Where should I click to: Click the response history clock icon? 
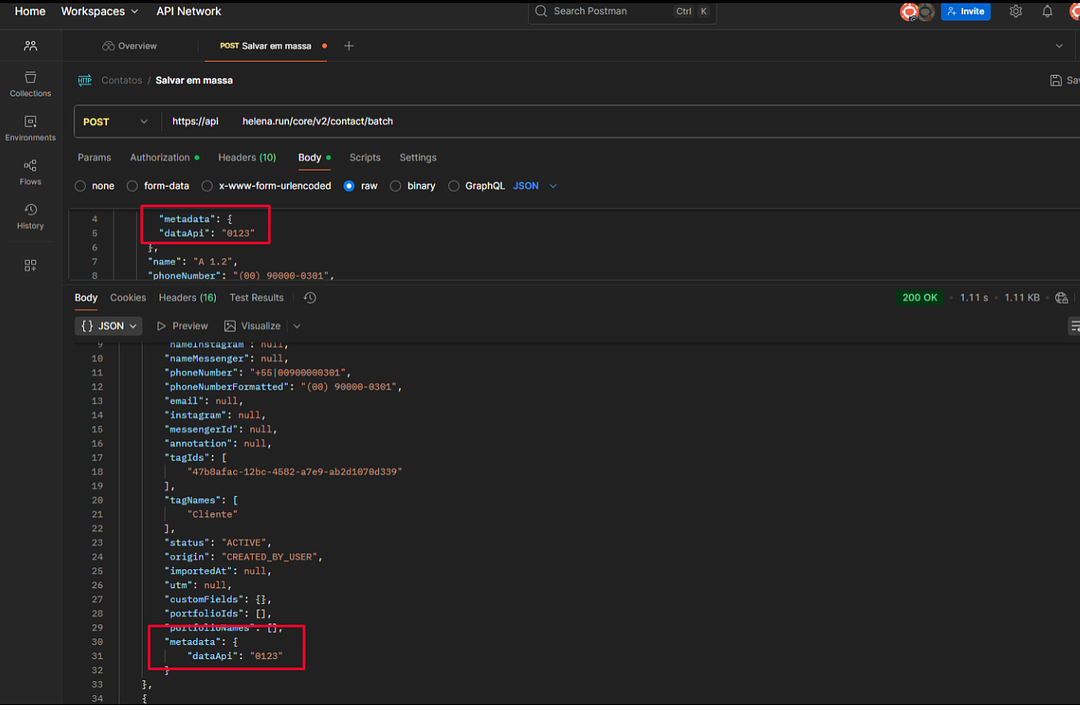point(310,298)
